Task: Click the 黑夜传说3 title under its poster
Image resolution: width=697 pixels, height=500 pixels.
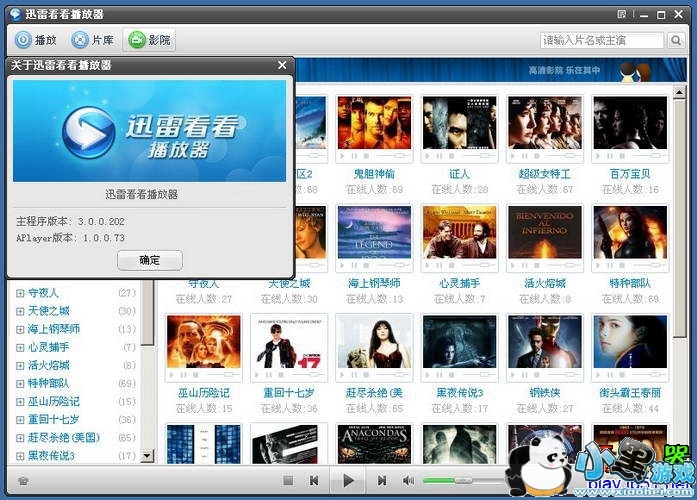Action: 459,393
